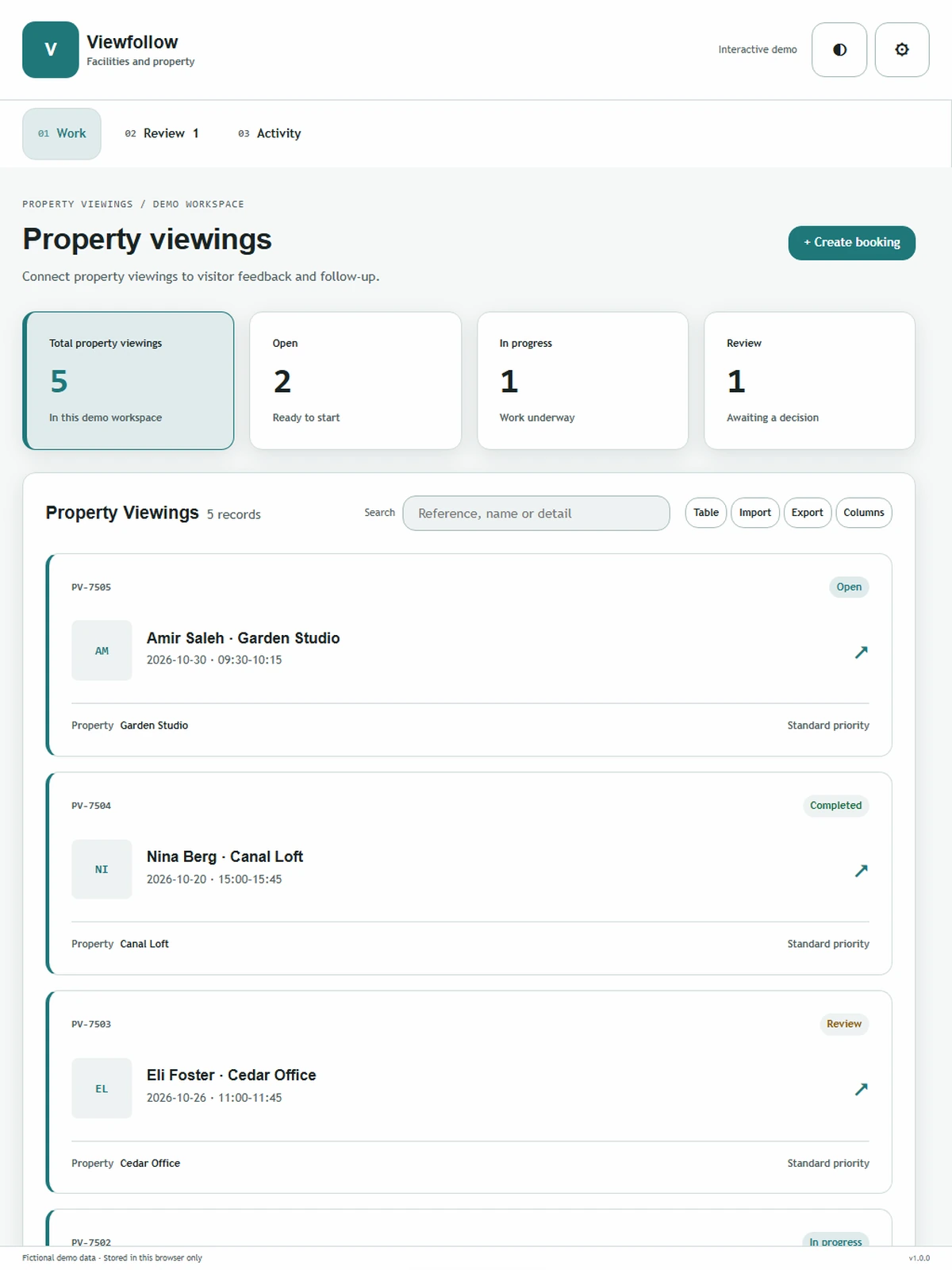The image size is (952, 1270).
Task: Open Amir Saleh · Garden Studio title
Action: pyautogui.click(x=243, y=638)
